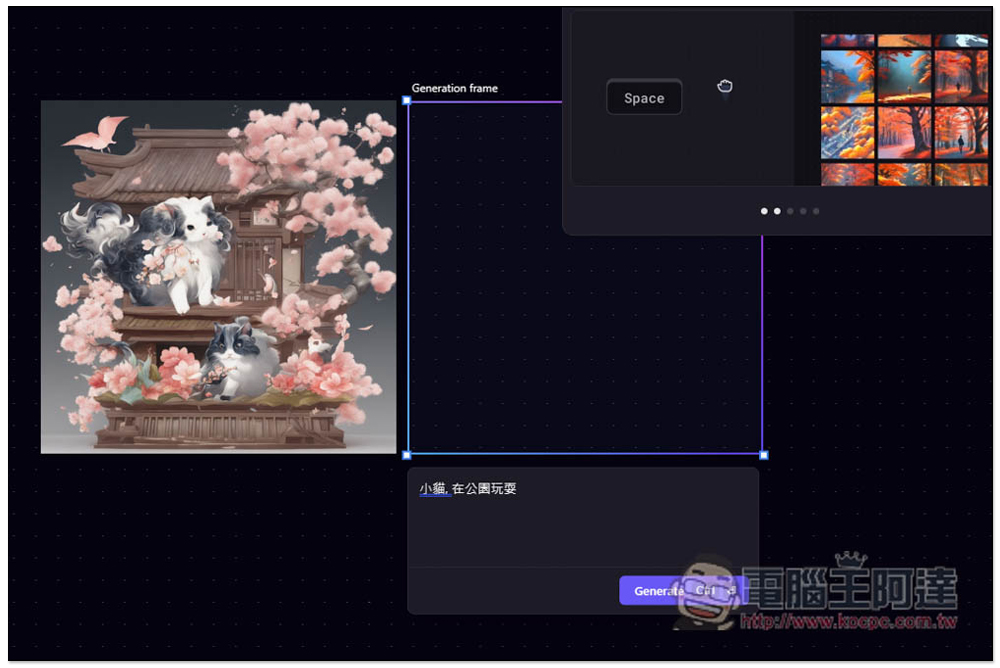Click the Generation frame label

point(454,88)
